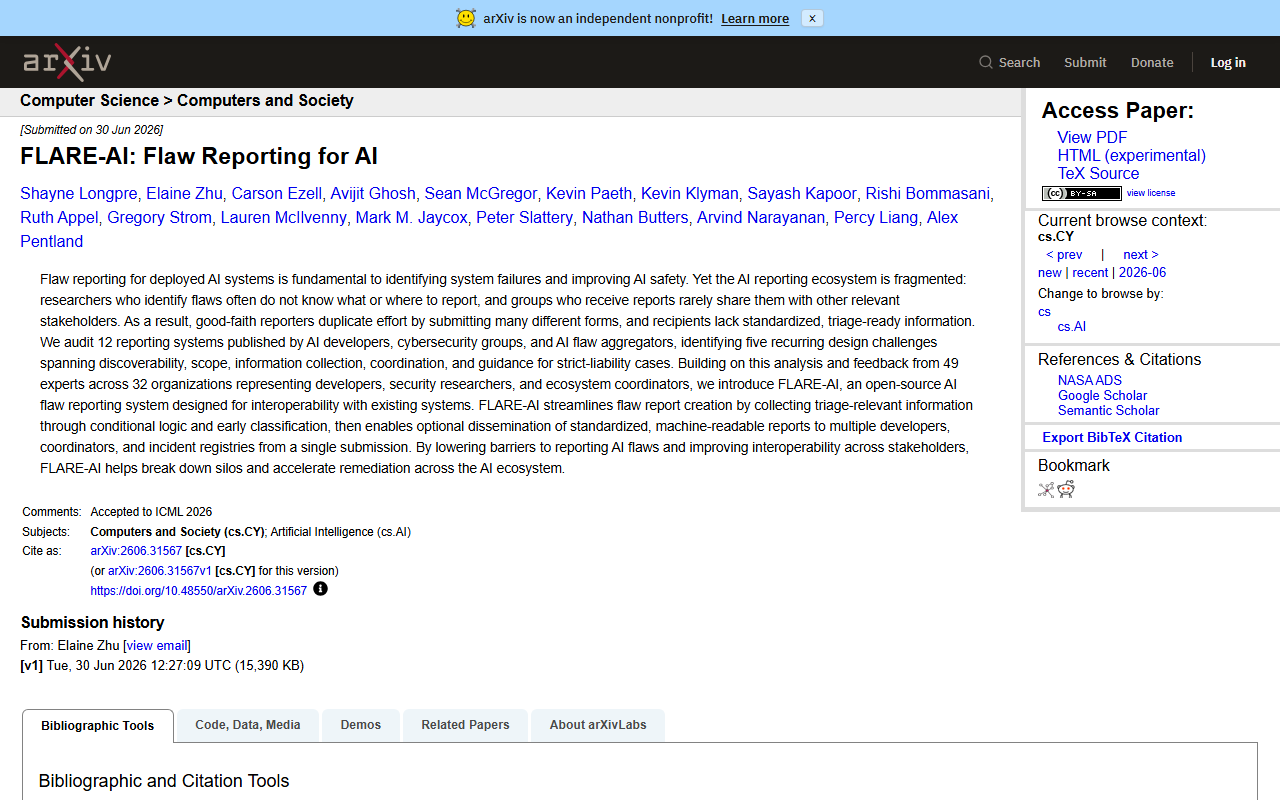The width and height of the screenshot is (1280, 800).
Task: Click the smiley icon in the banner
Action: click(x=466, y=18)
